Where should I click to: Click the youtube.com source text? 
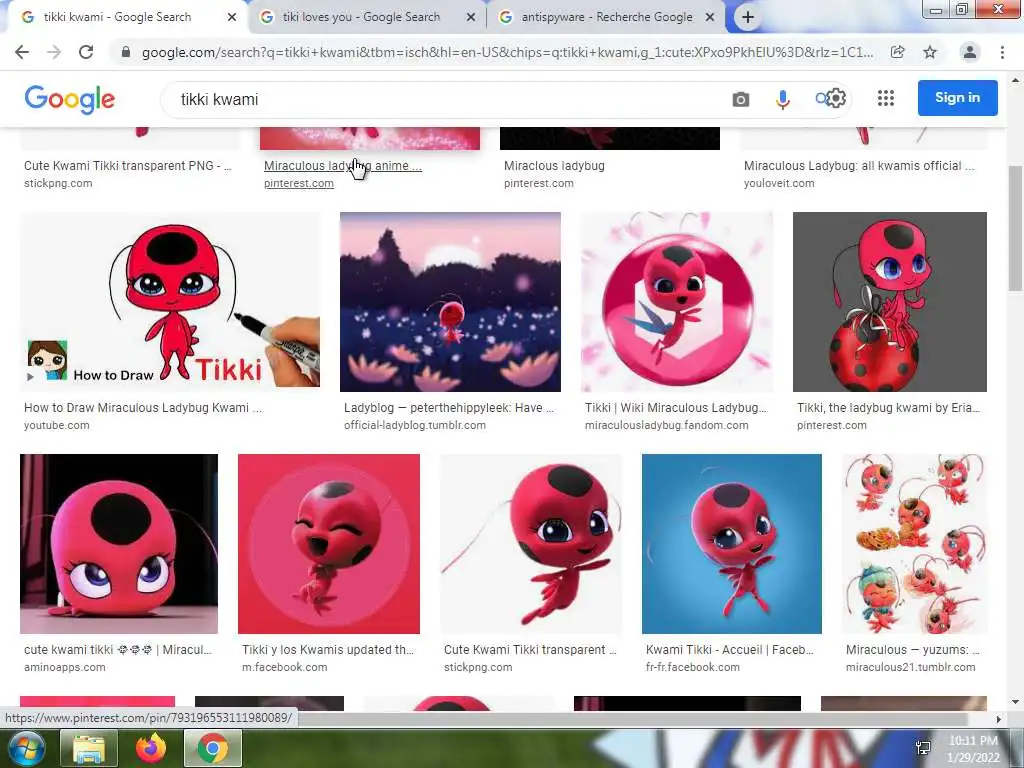[x=57, y=425]
